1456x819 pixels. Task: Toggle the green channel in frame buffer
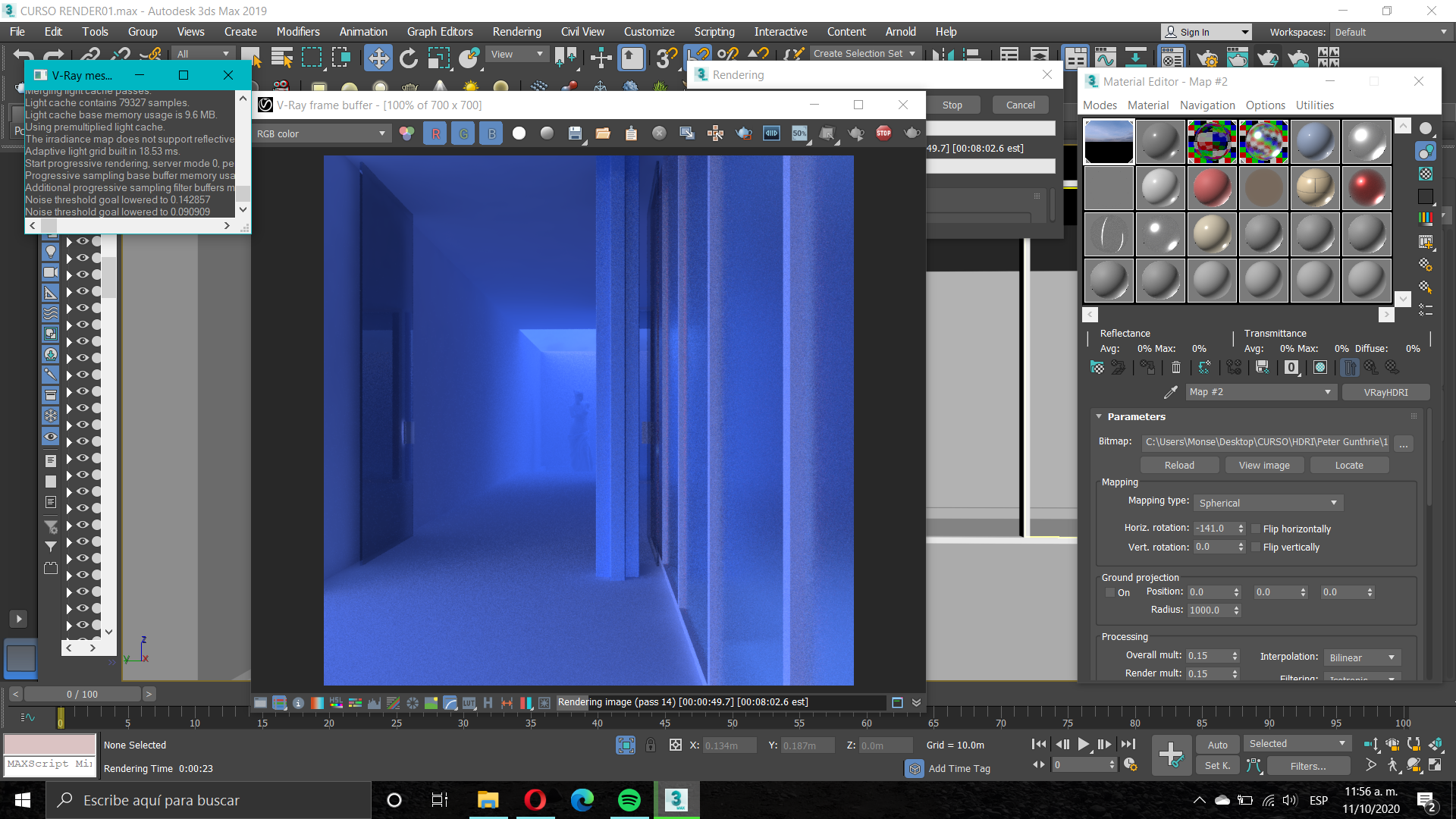463,133
